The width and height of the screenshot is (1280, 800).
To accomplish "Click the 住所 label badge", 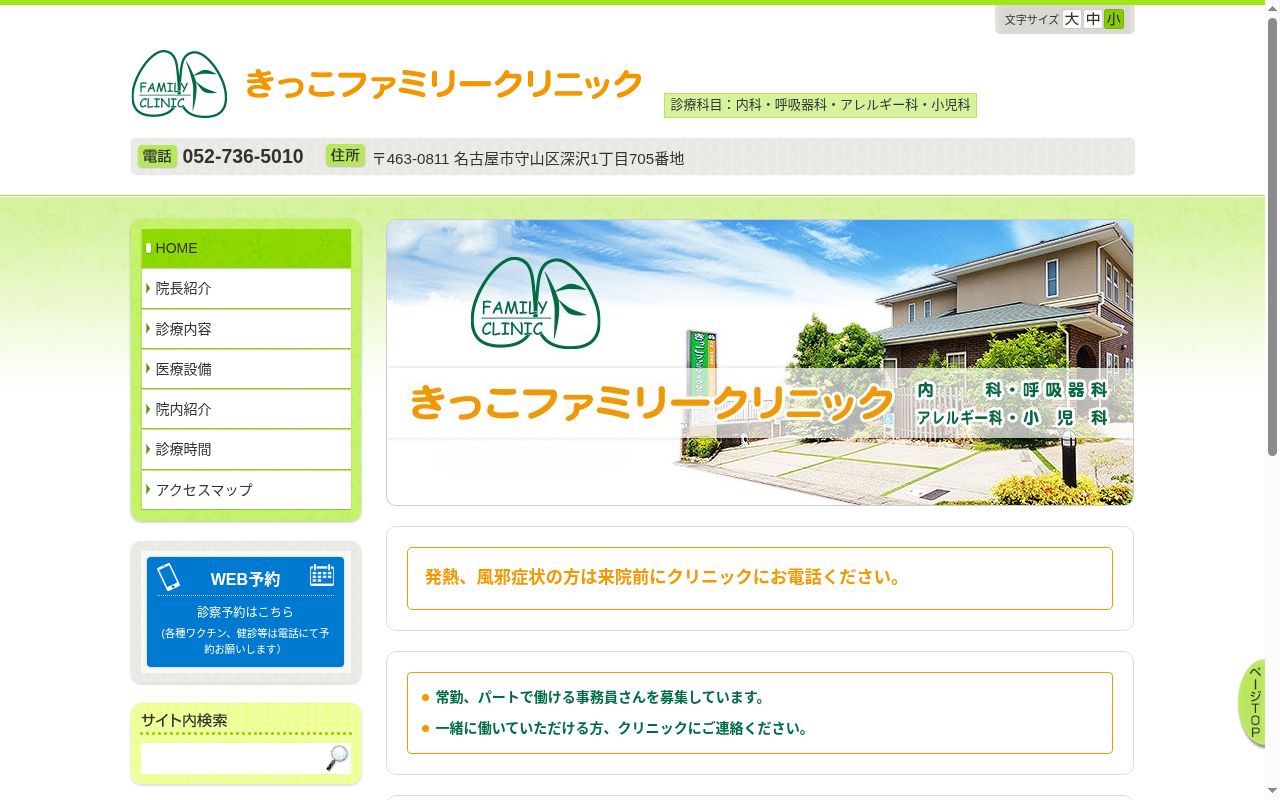I will [345, 155].
